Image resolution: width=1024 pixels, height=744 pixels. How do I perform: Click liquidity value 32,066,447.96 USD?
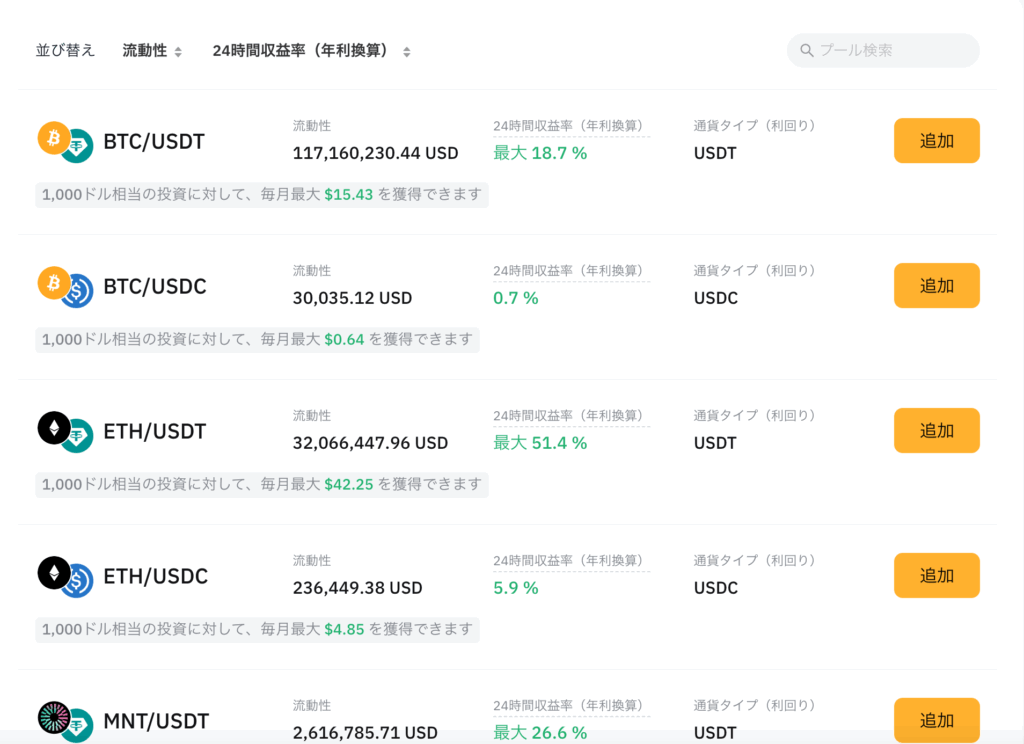[370, 444]
